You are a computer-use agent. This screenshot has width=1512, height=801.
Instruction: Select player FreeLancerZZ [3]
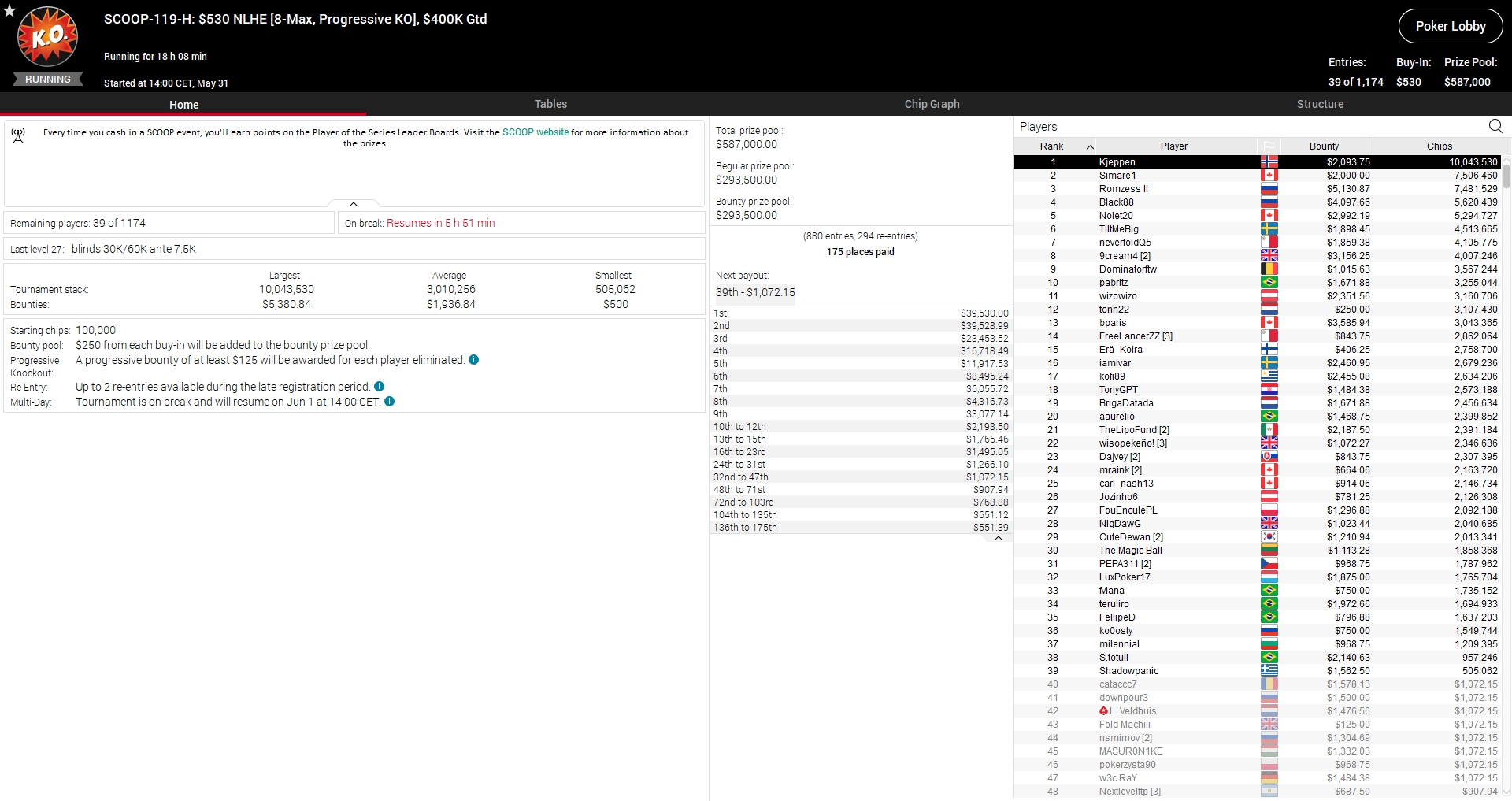click(x=1257, y=336)
